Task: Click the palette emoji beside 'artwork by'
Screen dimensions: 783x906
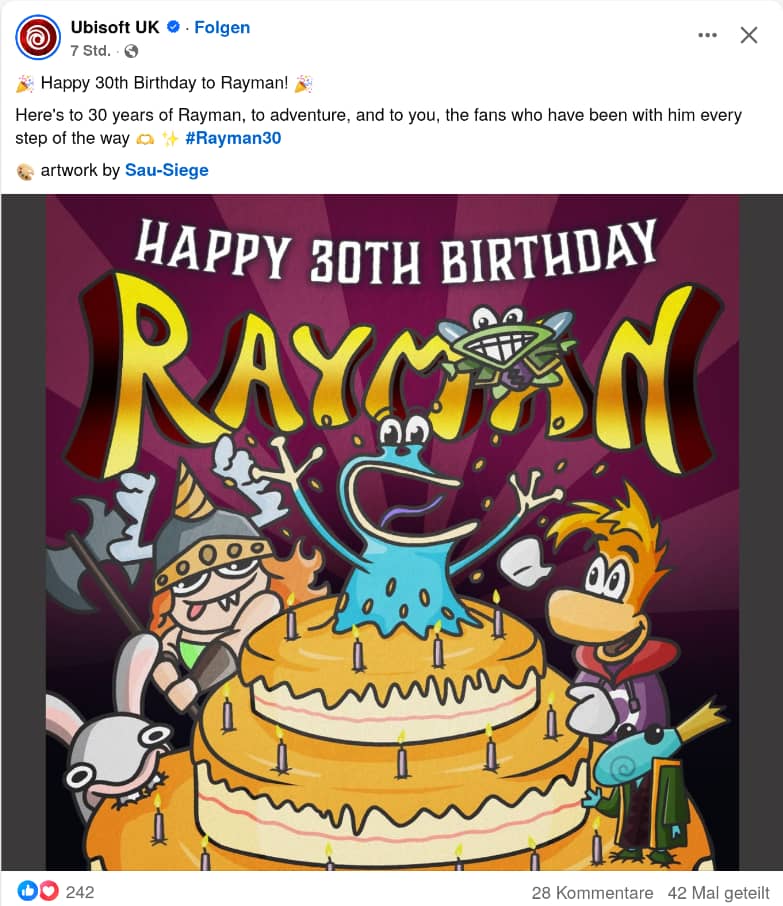Action: (x=25, y=171)
